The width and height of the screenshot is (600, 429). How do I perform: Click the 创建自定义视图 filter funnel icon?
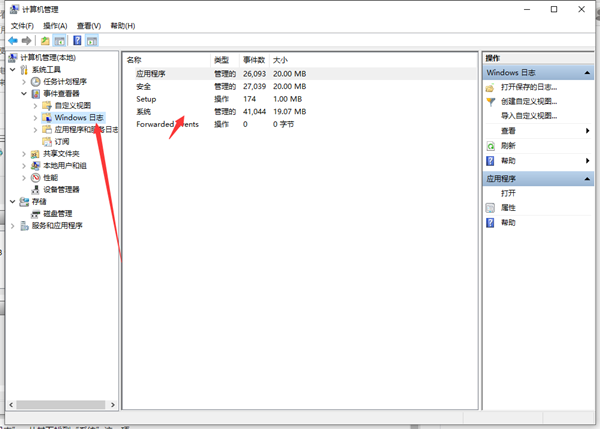[x=490, y=102]
